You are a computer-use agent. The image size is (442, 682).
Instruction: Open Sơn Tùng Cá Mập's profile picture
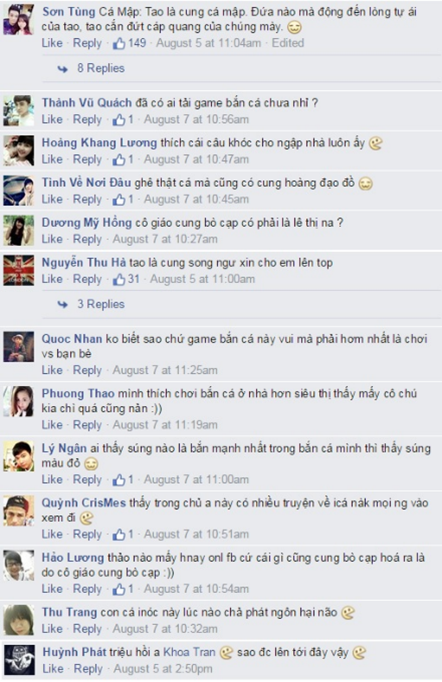(19, 20)
